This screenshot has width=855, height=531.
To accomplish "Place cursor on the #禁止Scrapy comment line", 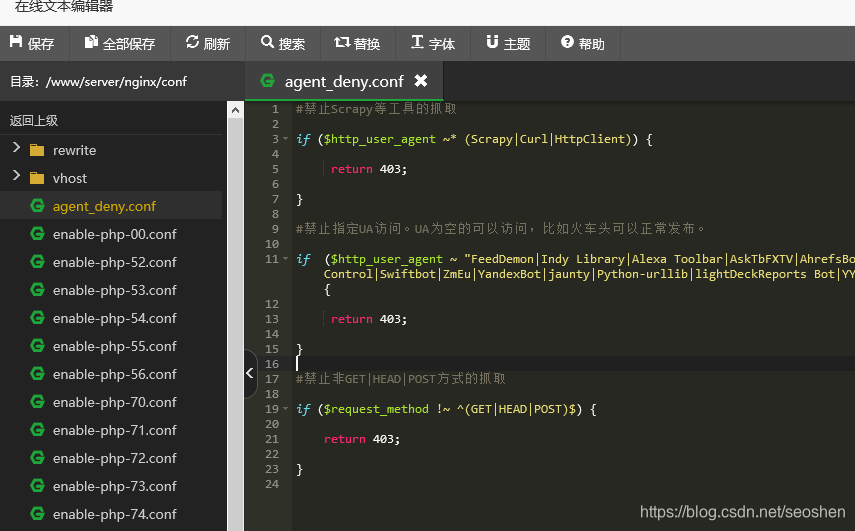I will (x=376, y=109).
